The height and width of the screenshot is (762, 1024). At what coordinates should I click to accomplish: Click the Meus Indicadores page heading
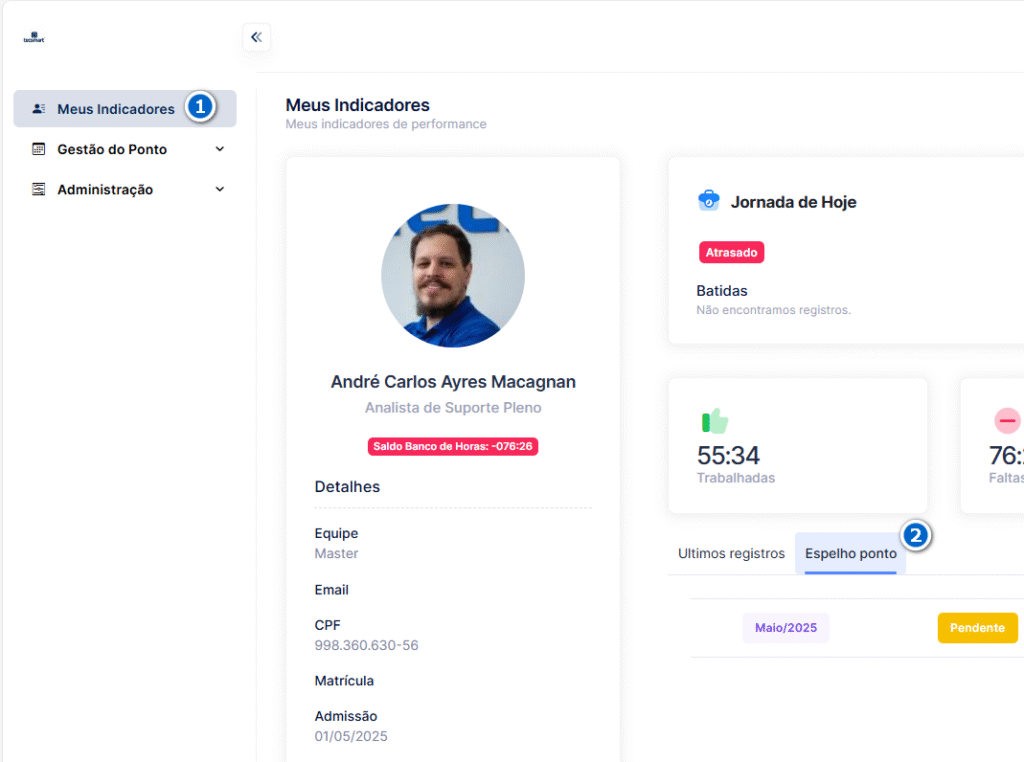click(357, 105)
